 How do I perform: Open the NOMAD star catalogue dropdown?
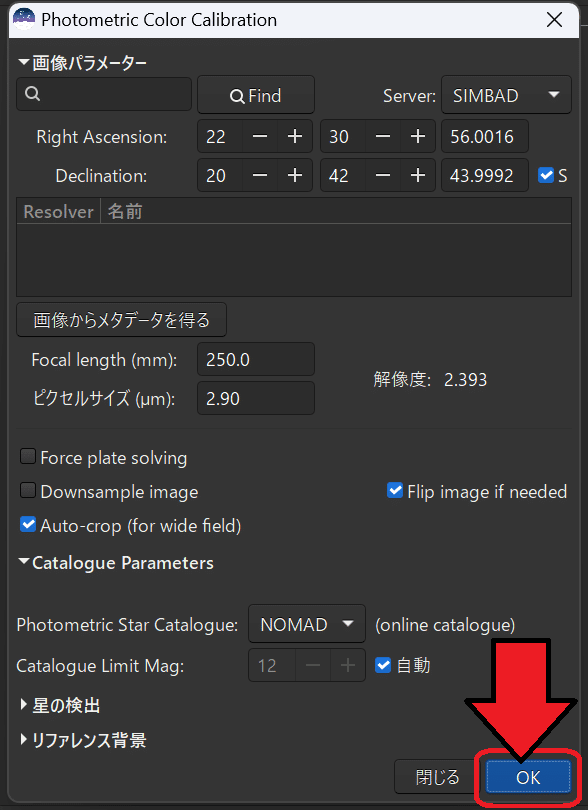(x=307, y=624)
